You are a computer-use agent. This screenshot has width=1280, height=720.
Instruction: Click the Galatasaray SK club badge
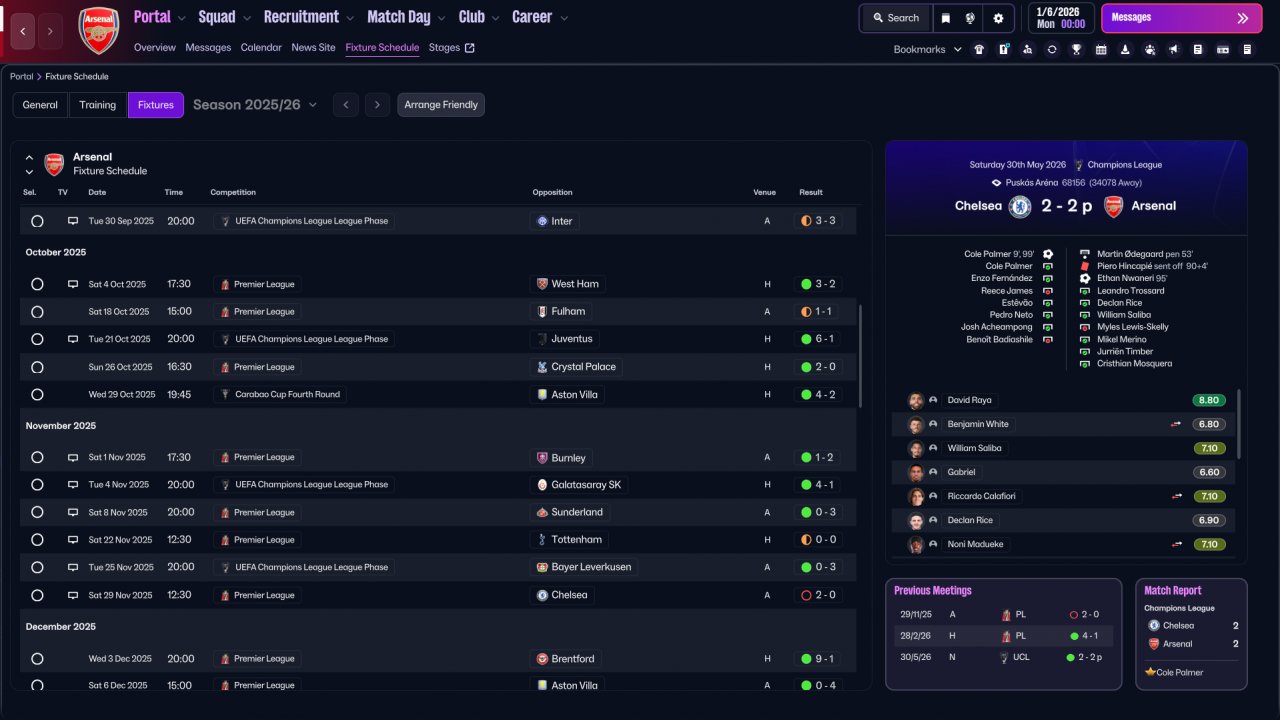[x=542, y=485]
